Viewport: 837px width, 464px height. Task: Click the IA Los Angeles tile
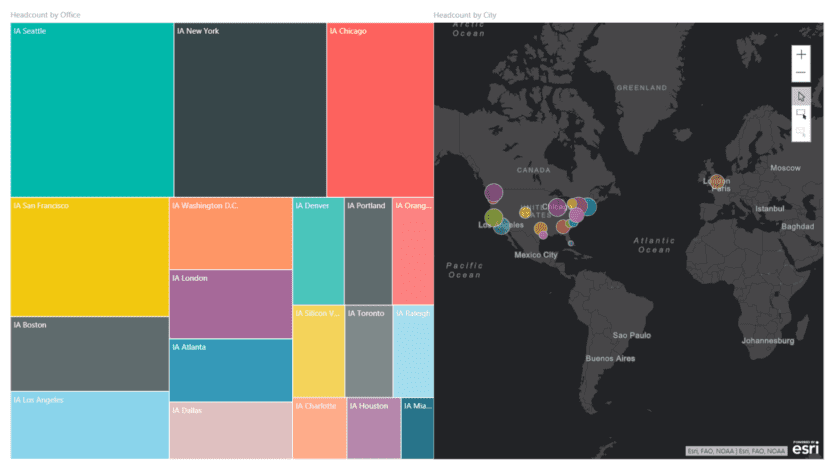tap(90, 425)
